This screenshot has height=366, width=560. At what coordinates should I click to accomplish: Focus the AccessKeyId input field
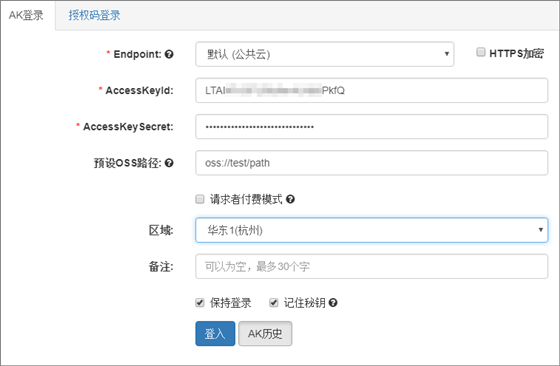371,90
